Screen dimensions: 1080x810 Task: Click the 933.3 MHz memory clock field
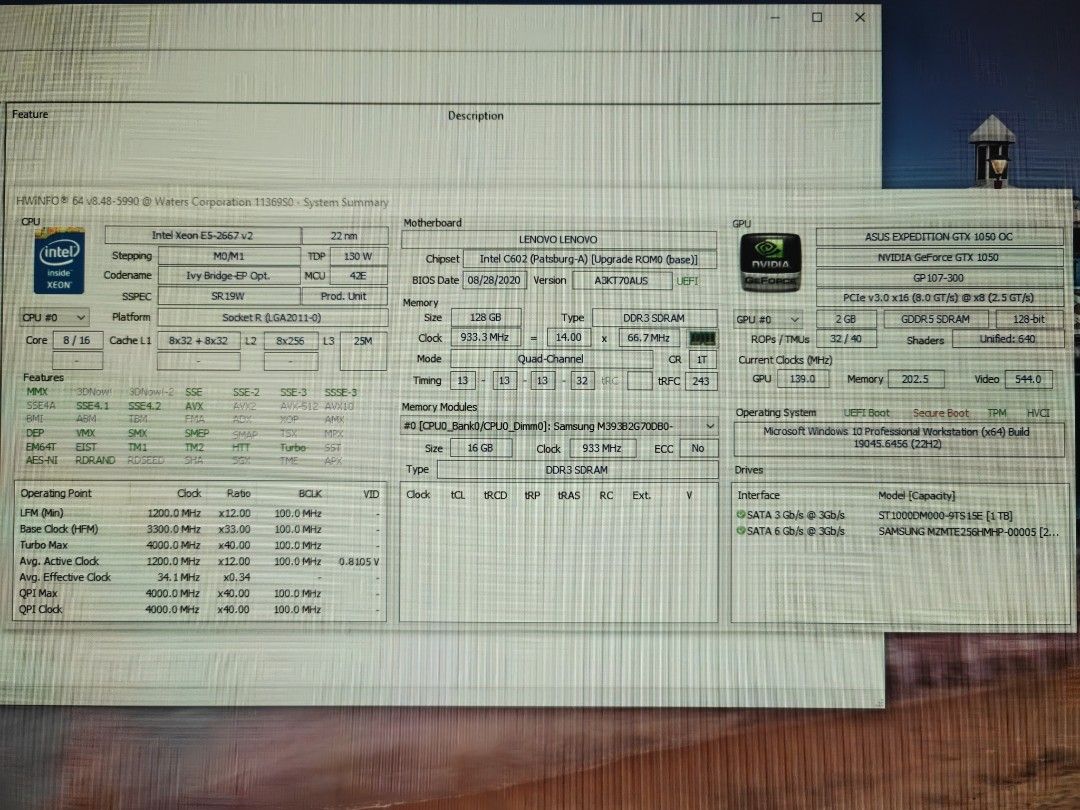click(485, 338)
